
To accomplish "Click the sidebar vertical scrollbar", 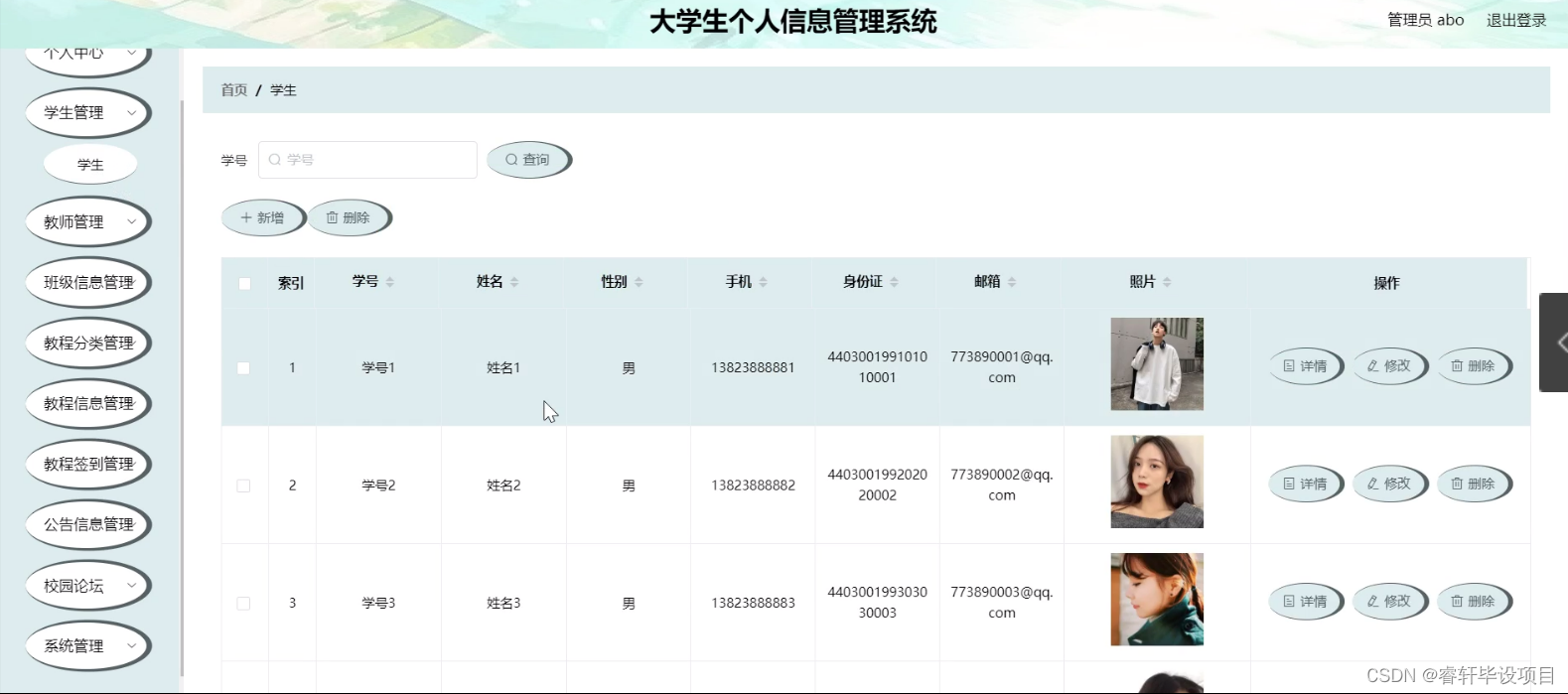I will pyautogui.click(x=182, y=387).
